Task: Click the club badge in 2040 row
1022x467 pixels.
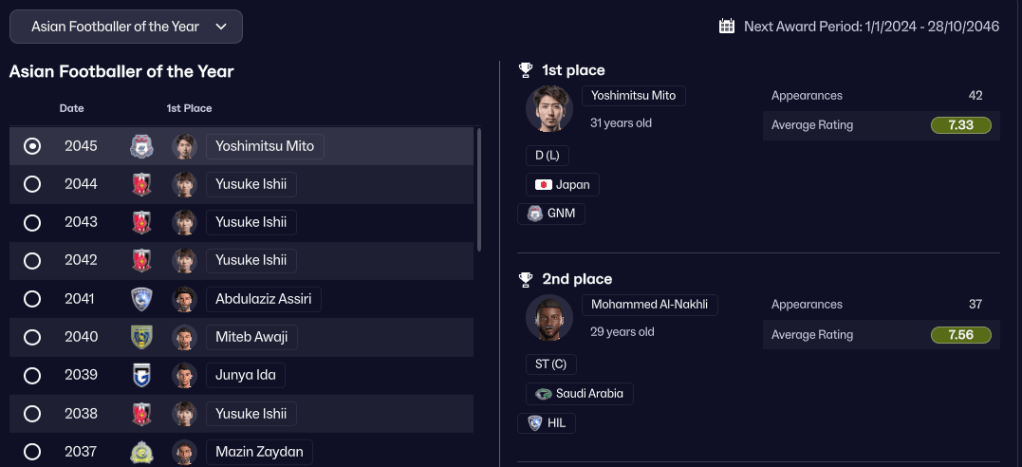Action: point(142,337)
